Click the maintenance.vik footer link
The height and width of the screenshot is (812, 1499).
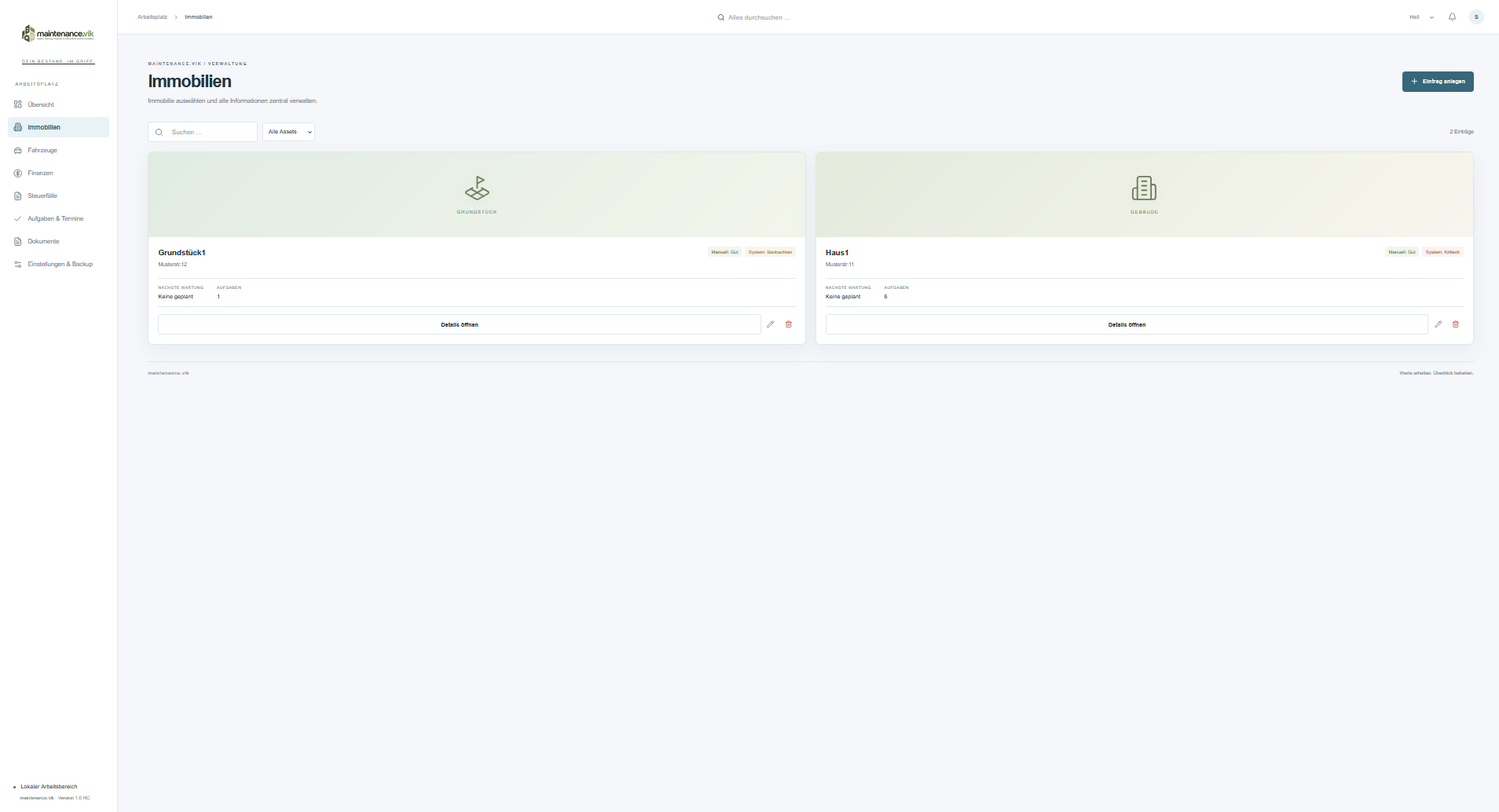168,373
